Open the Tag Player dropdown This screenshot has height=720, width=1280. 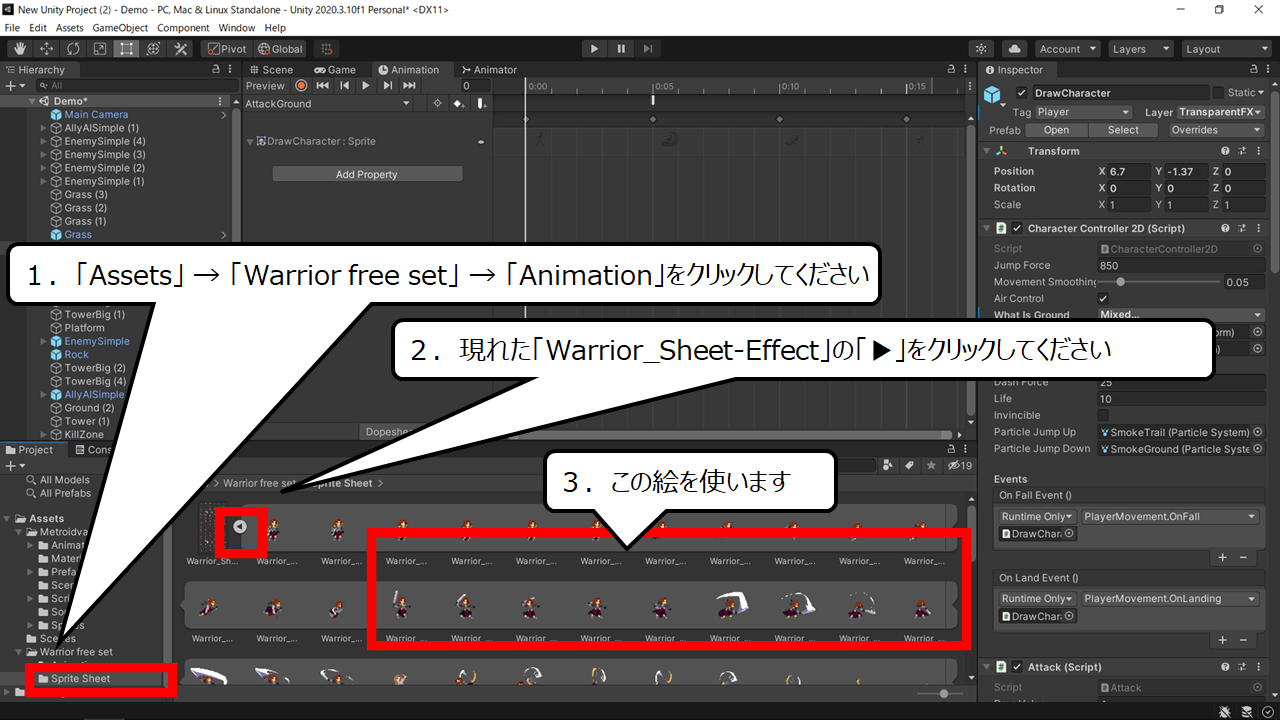[x=1083, y=112]
